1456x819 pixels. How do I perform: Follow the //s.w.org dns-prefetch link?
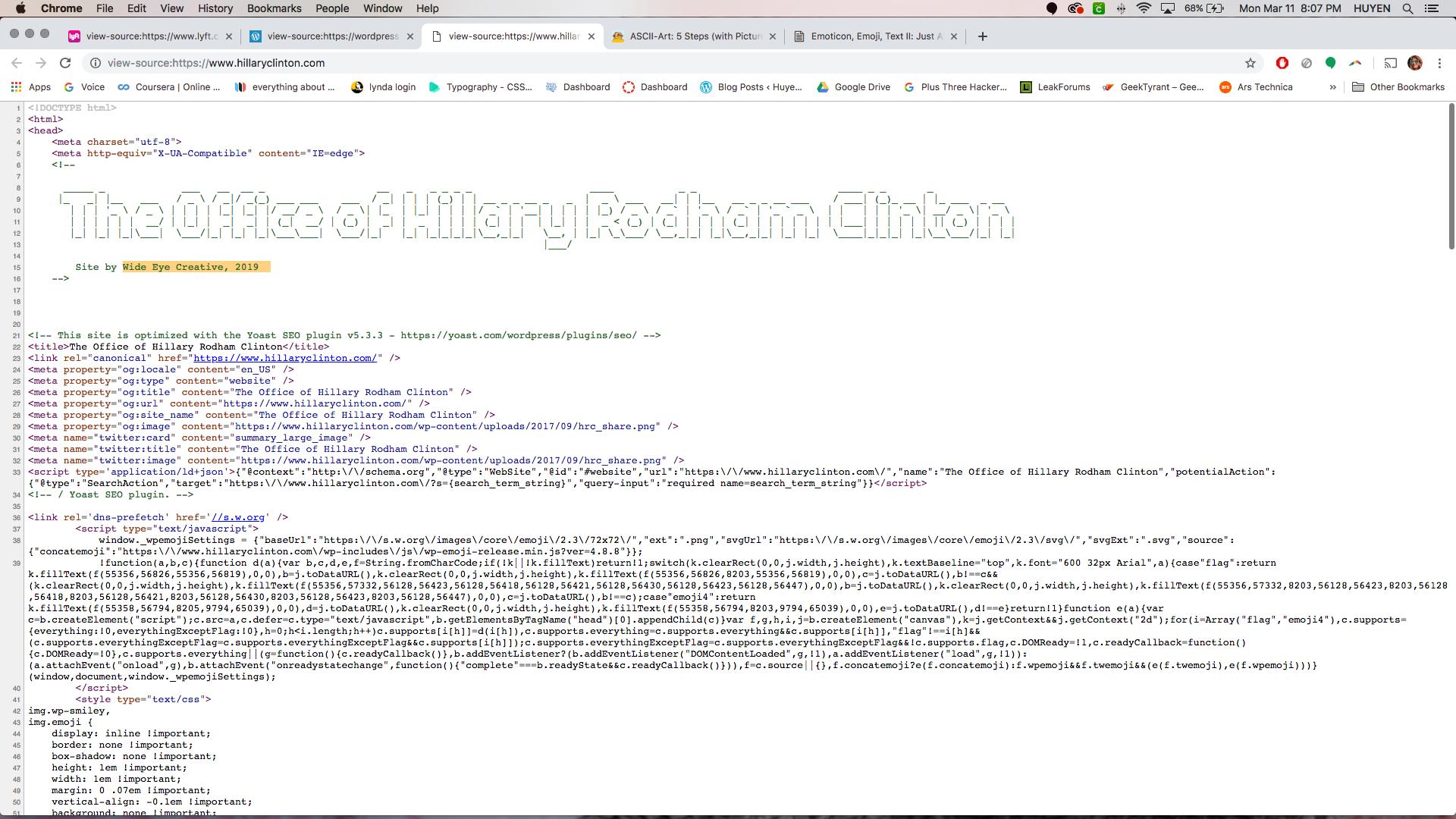(x=238, y=517)
